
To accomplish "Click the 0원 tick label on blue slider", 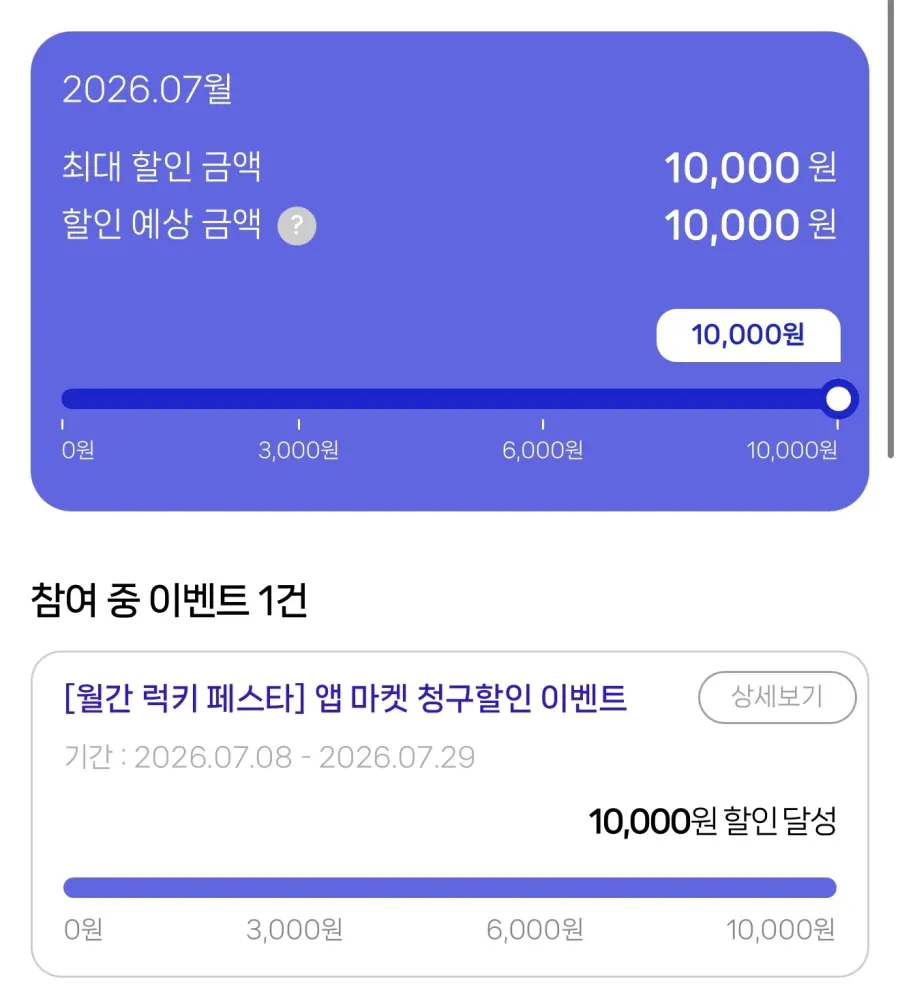I will pos(78,450).
